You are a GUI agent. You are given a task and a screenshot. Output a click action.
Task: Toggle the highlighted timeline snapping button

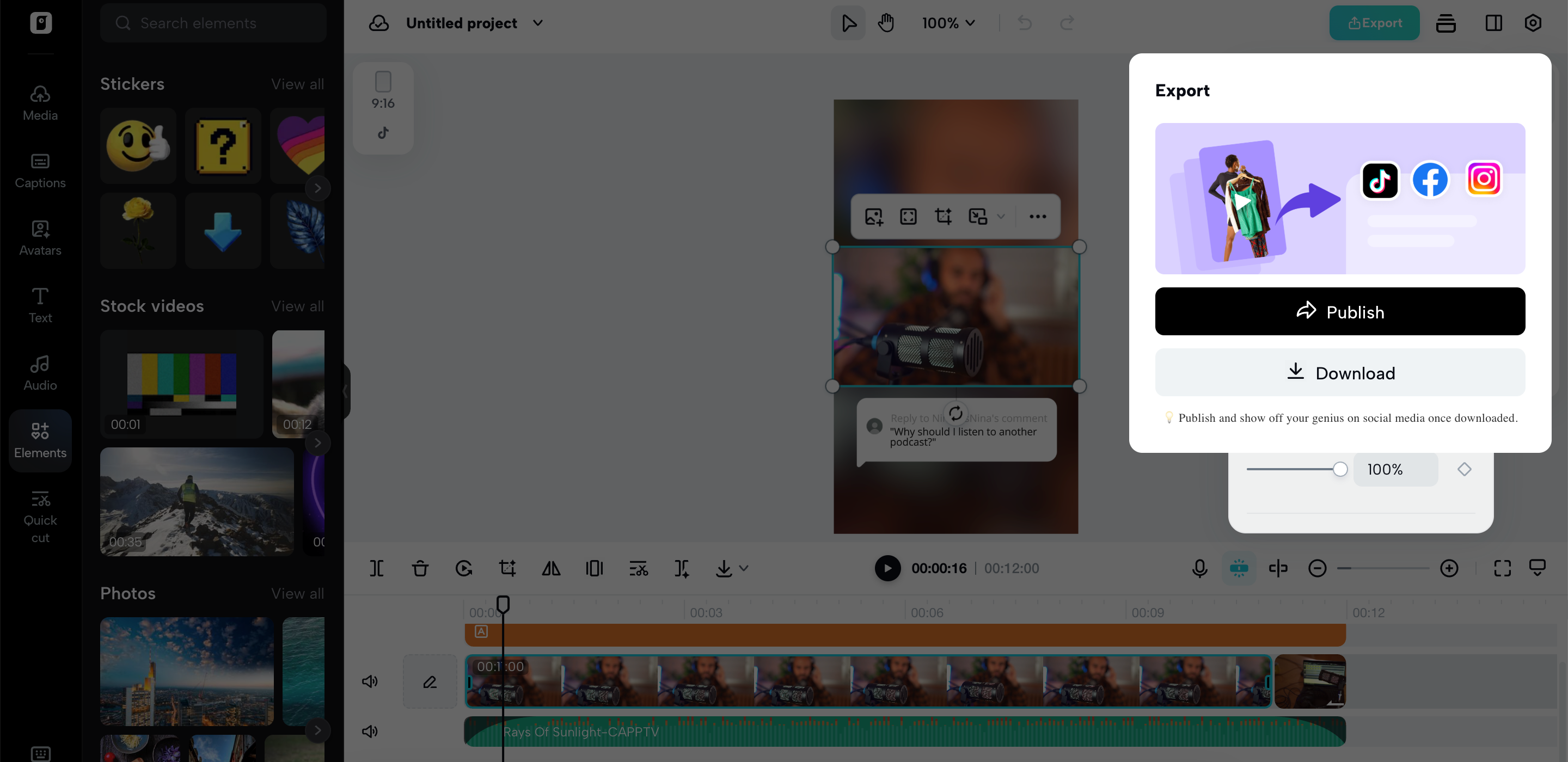(x=1239, y=568)
